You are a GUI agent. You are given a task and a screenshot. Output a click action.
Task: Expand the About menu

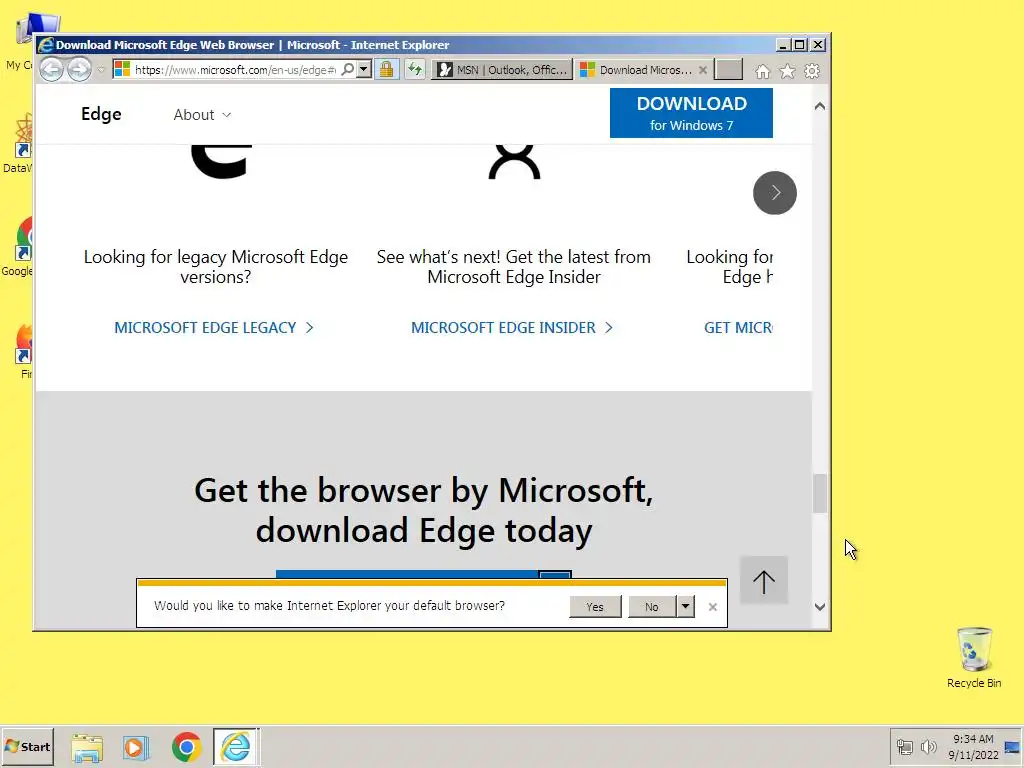(202, 115)
